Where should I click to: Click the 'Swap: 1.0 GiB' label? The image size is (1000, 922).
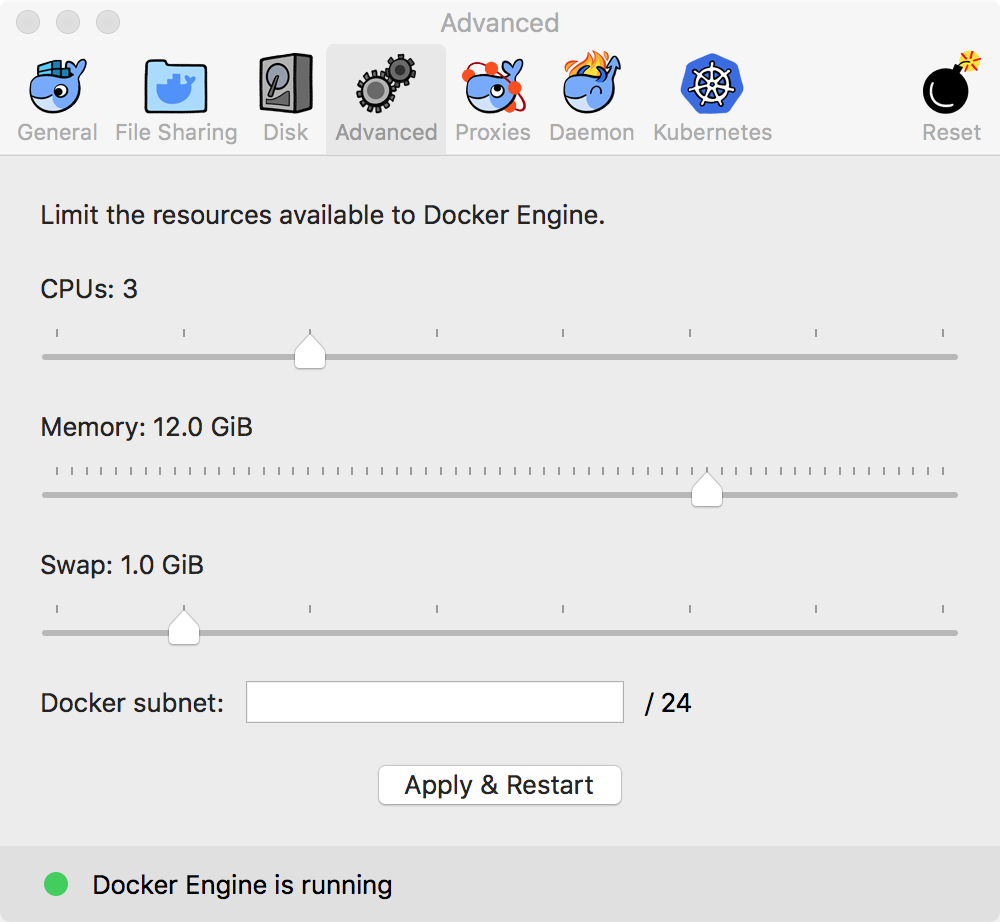(122, 565)
